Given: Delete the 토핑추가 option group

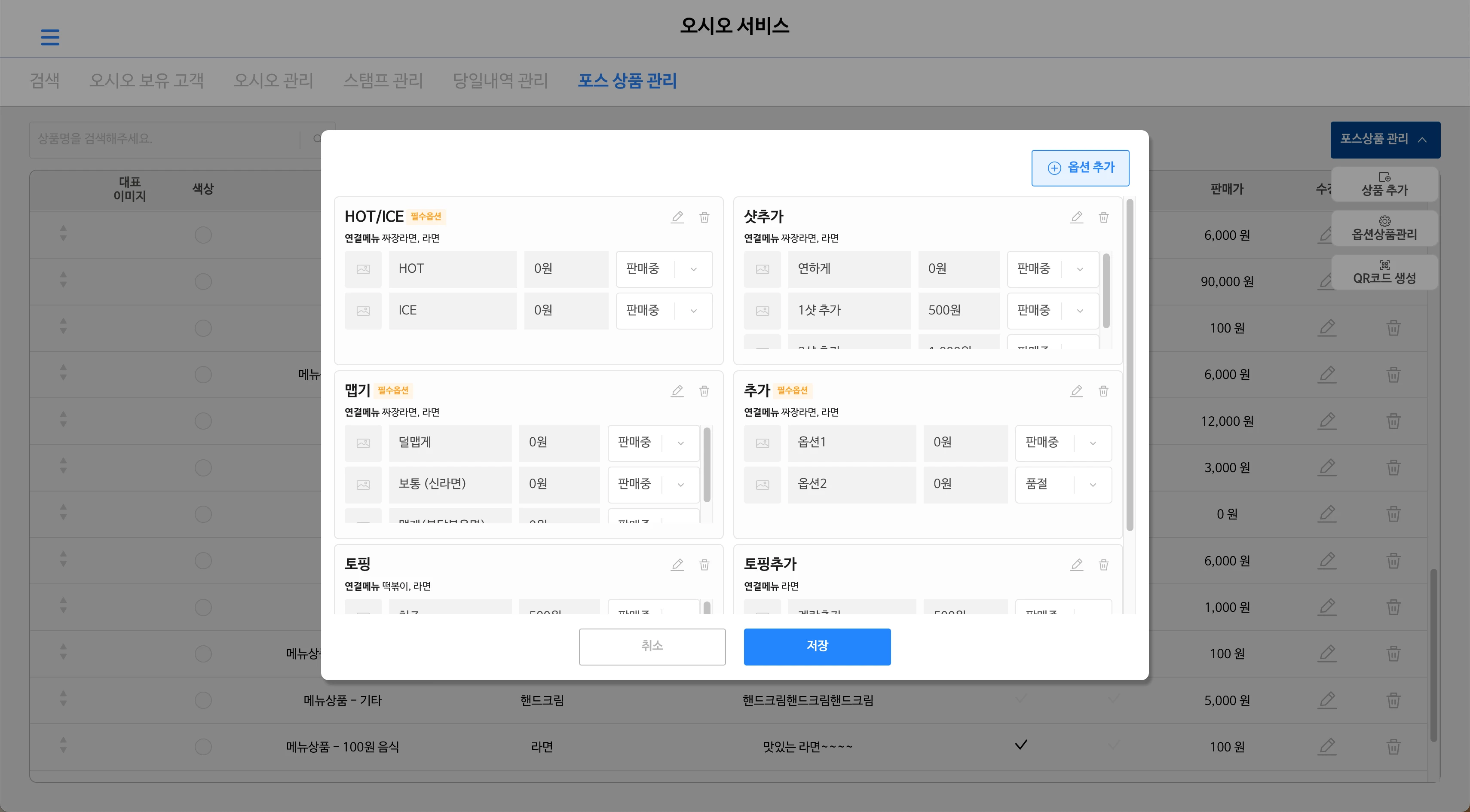Looking at the screenshot, I should coord(1104,565).
